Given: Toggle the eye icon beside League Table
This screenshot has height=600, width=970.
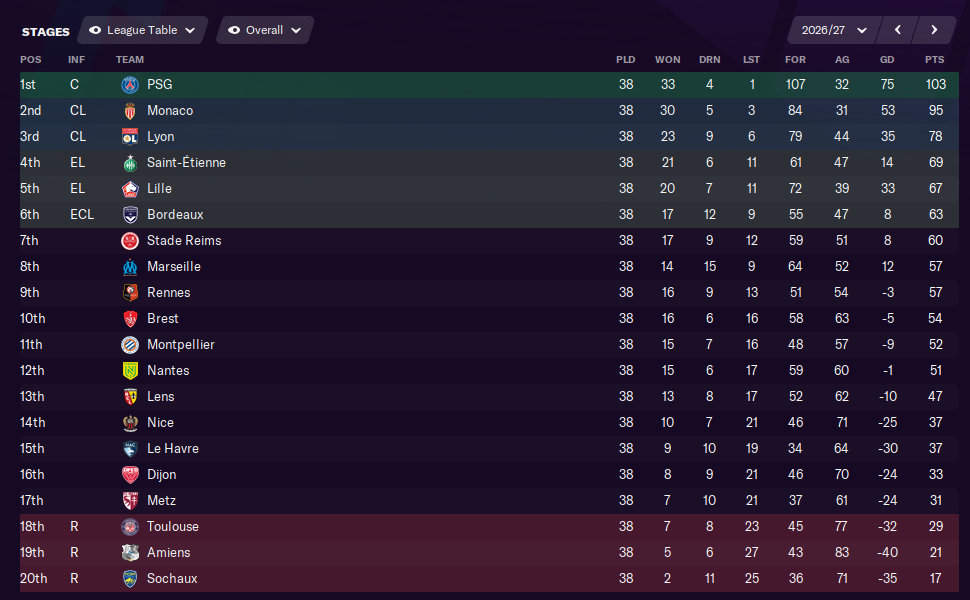Looking at the screenshot, I should point(95,30).
